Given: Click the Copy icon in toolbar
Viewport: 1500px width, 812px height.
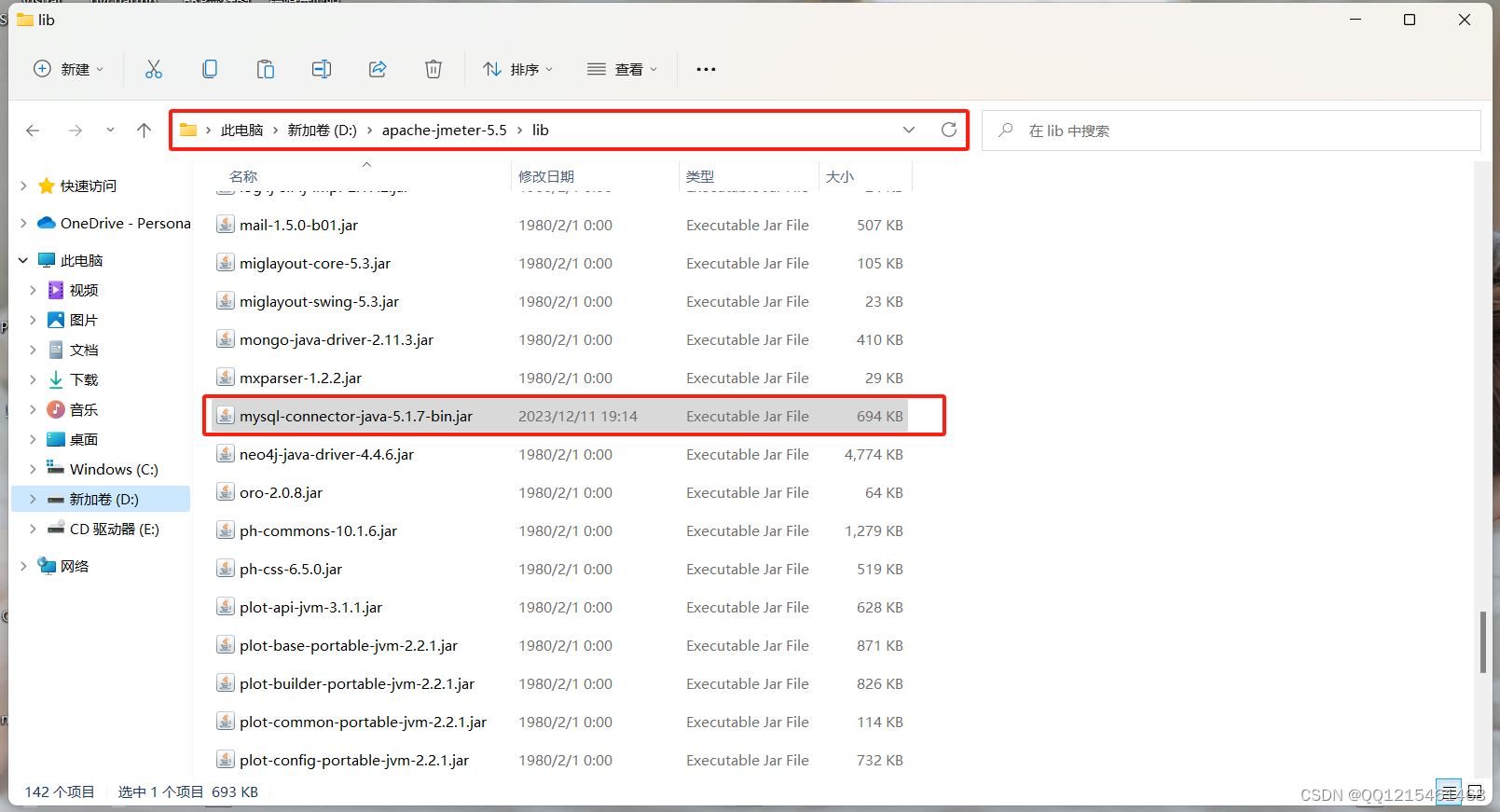Looking at the screenshot, I should tap(210, 69).
